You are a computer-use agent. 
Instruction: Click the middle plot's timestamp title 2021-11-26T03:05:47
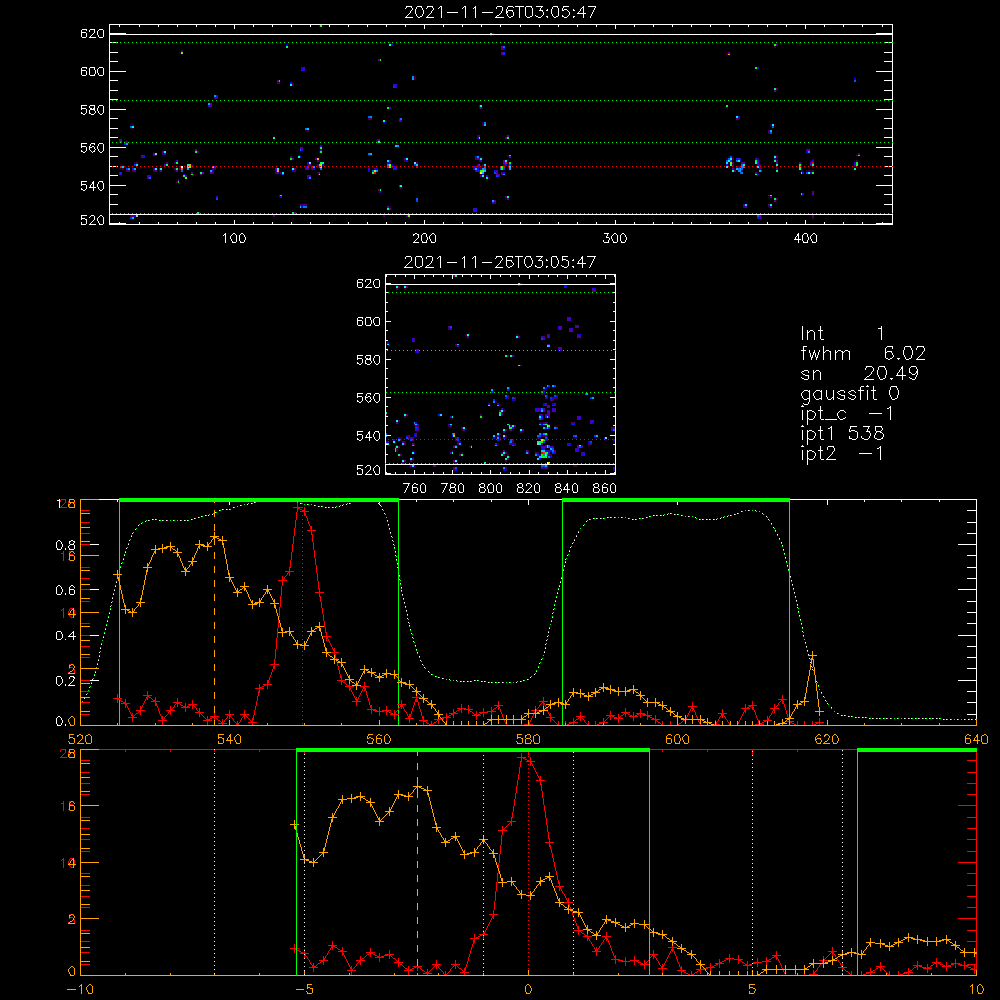pyautogui.click(x=500, y=262)
